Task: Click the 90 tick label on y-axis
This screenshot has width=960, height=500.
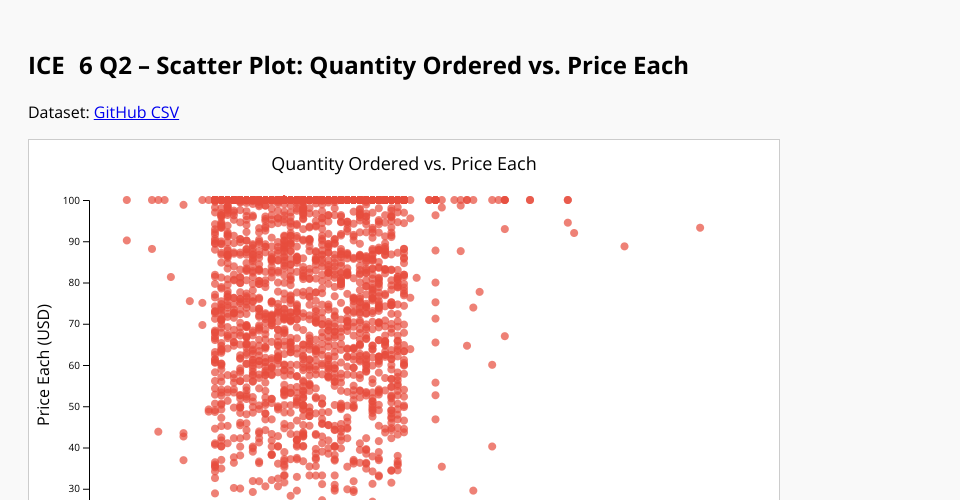Action: (73, 241)
